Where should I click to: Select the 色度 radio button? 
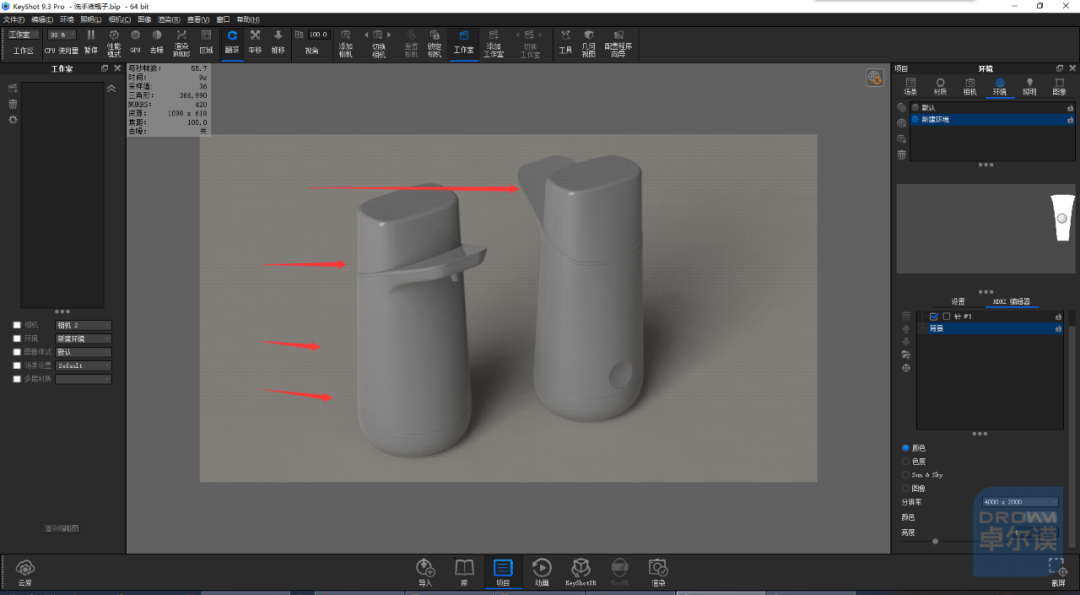pyautogui.click(x=906, y=461)
